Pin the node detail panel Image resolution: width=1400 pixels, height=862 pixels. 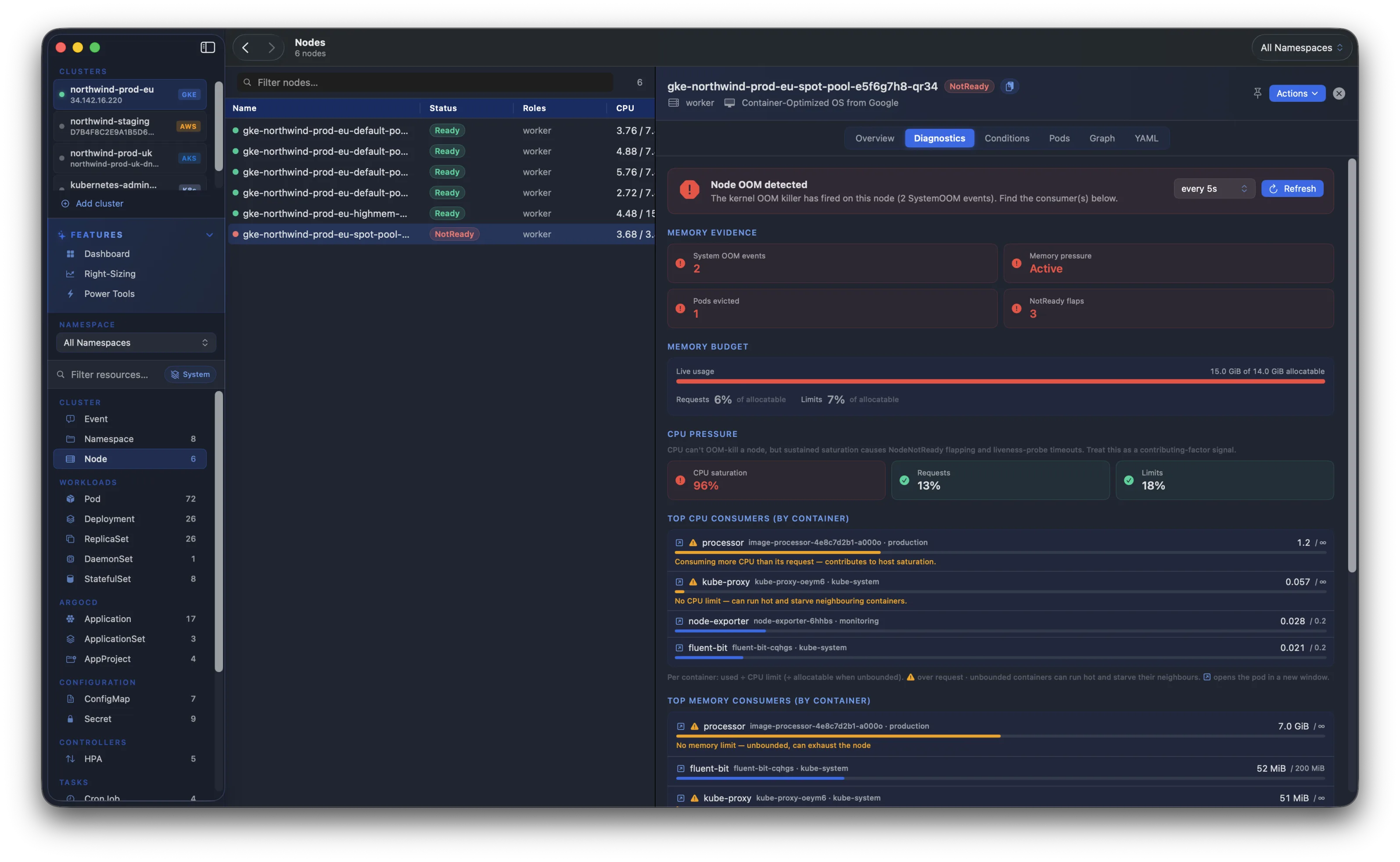point(1257,93)
